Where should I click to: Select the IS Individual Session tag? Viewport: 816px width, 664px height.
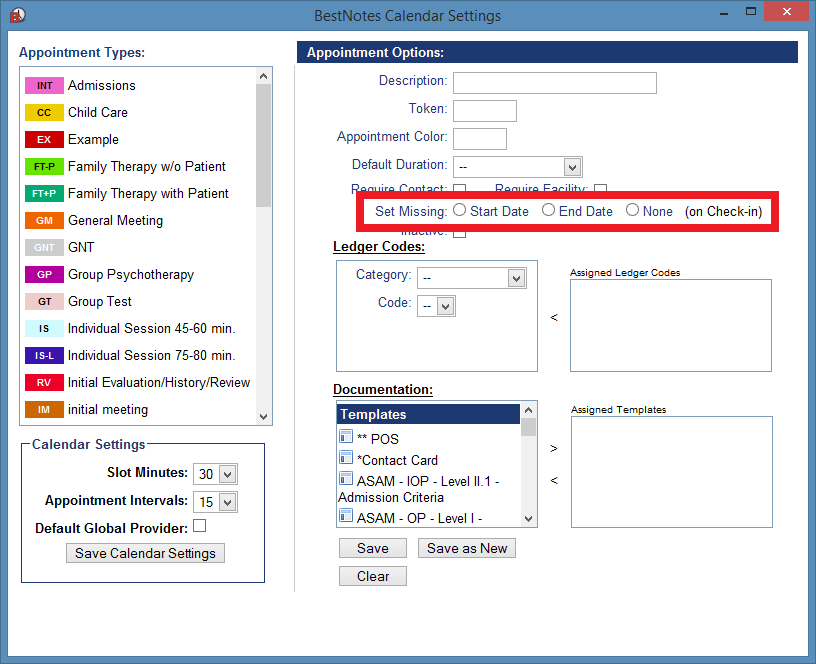point(44,329)
